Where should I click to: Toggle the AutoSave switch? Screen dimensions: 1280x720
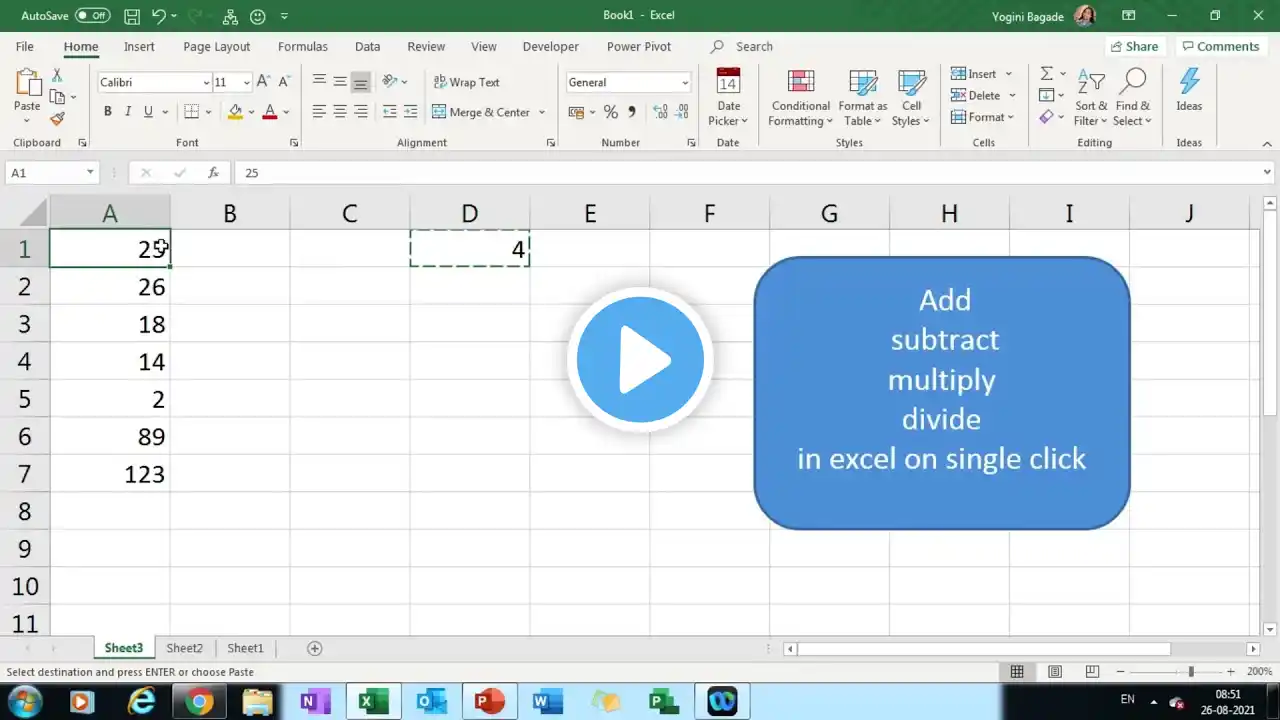pos(93,16)
